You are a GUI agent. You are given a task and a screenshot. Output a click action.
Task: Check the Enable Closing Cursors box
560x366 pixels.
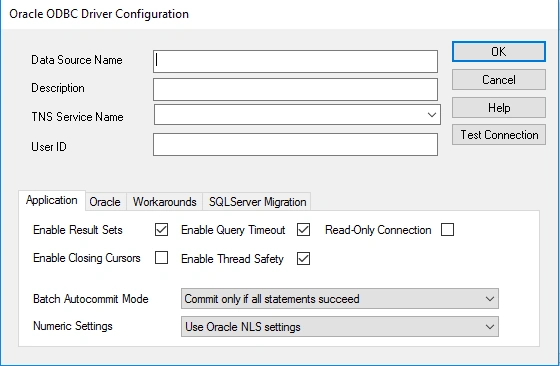(161, 257)
